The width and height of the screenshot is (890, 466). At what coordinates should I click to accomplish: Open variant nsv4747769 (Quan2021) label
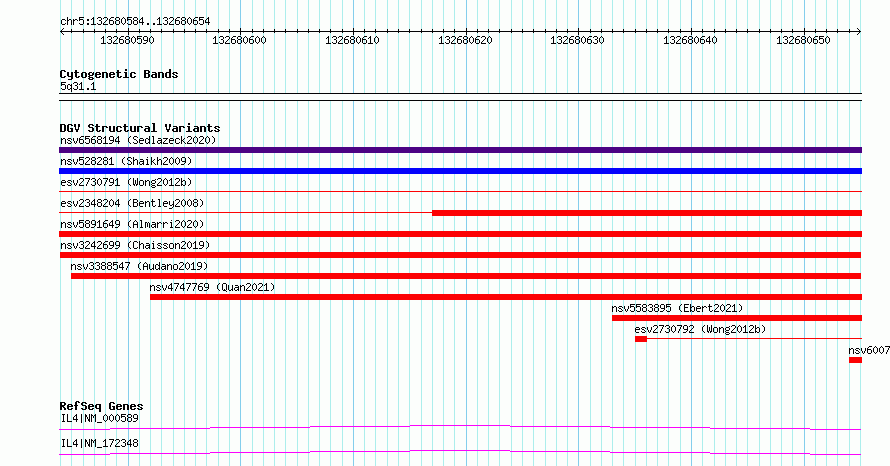pyautogui.click(x=212, y=287)
